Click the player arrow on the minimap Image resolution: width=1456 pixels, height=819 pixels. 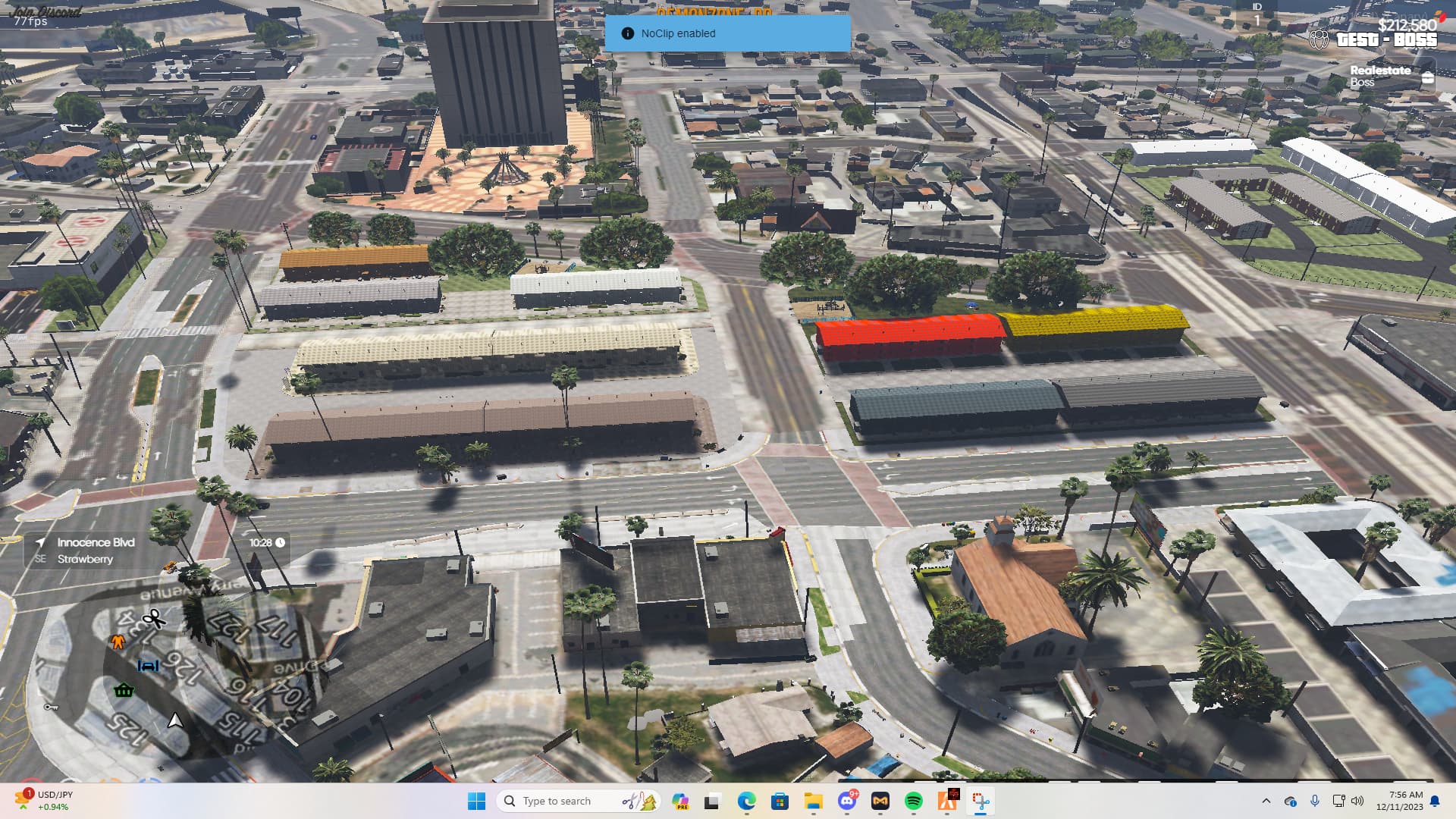pyautogui.click(x=175, y=721)
